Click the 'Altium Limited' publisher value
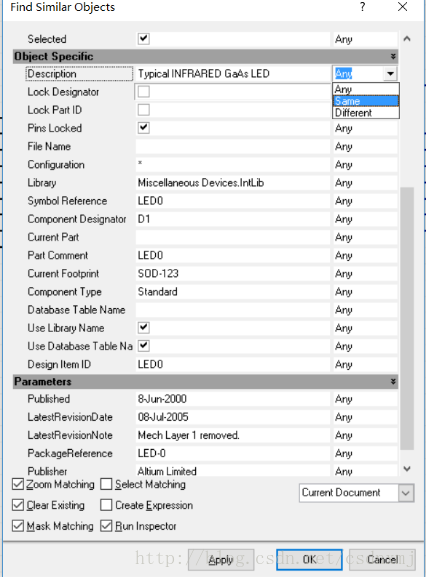426x578 pixels. (x=167, y=471)
